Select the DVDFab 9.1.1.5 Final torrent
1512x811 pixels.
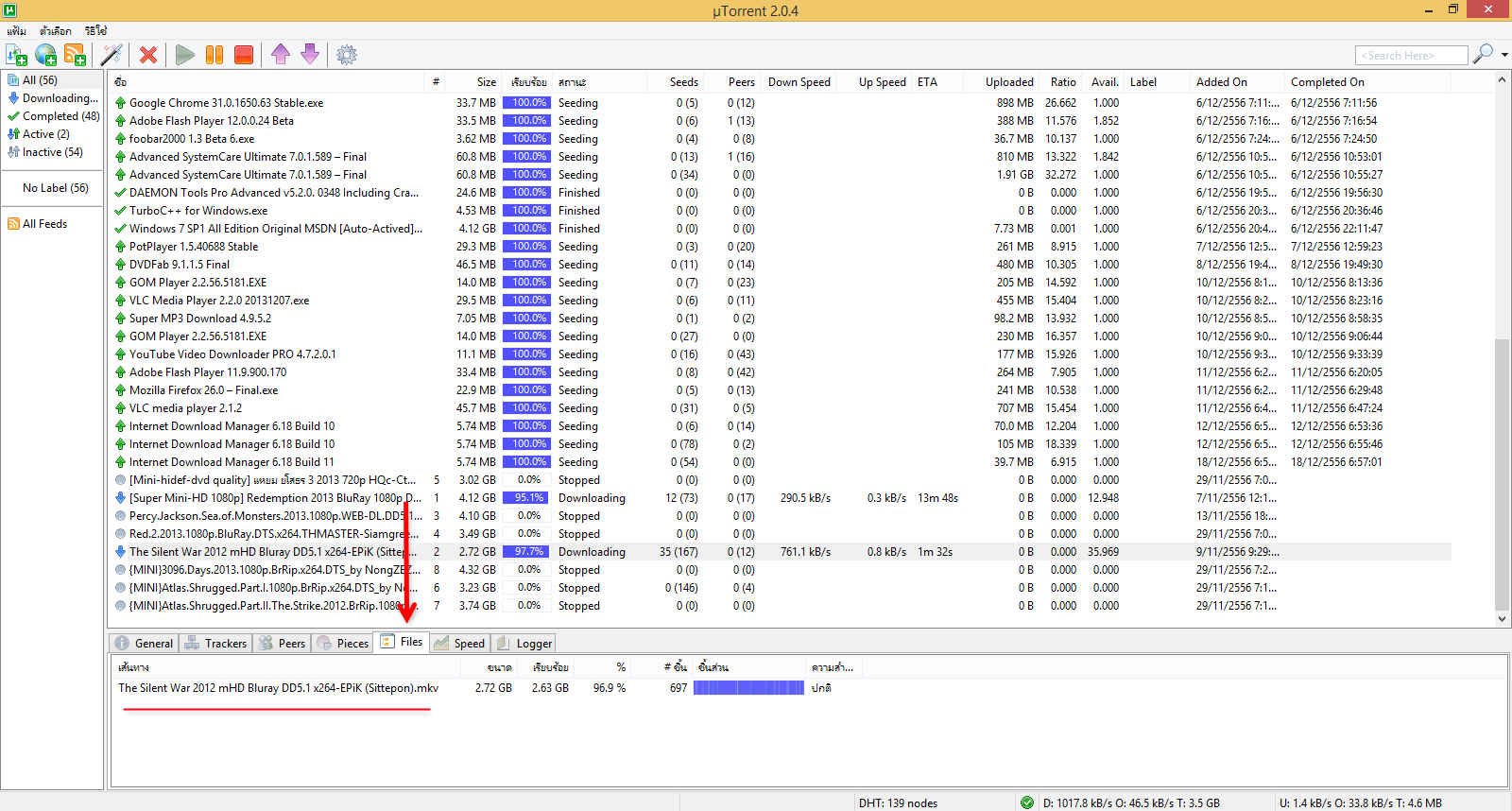click(x=180, y=265)
